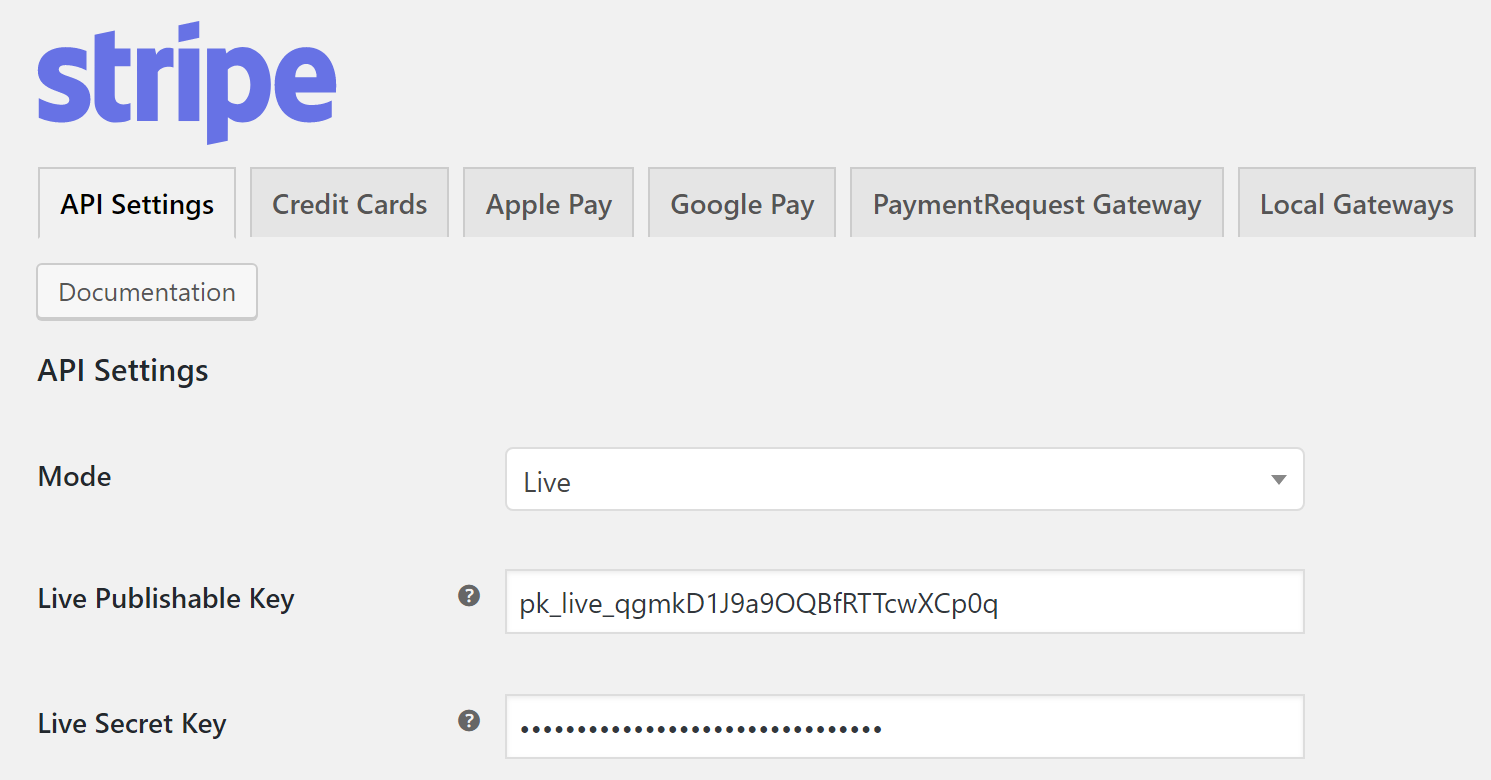
Task: Click the API Settings section heading
Action: click(123, 371)
